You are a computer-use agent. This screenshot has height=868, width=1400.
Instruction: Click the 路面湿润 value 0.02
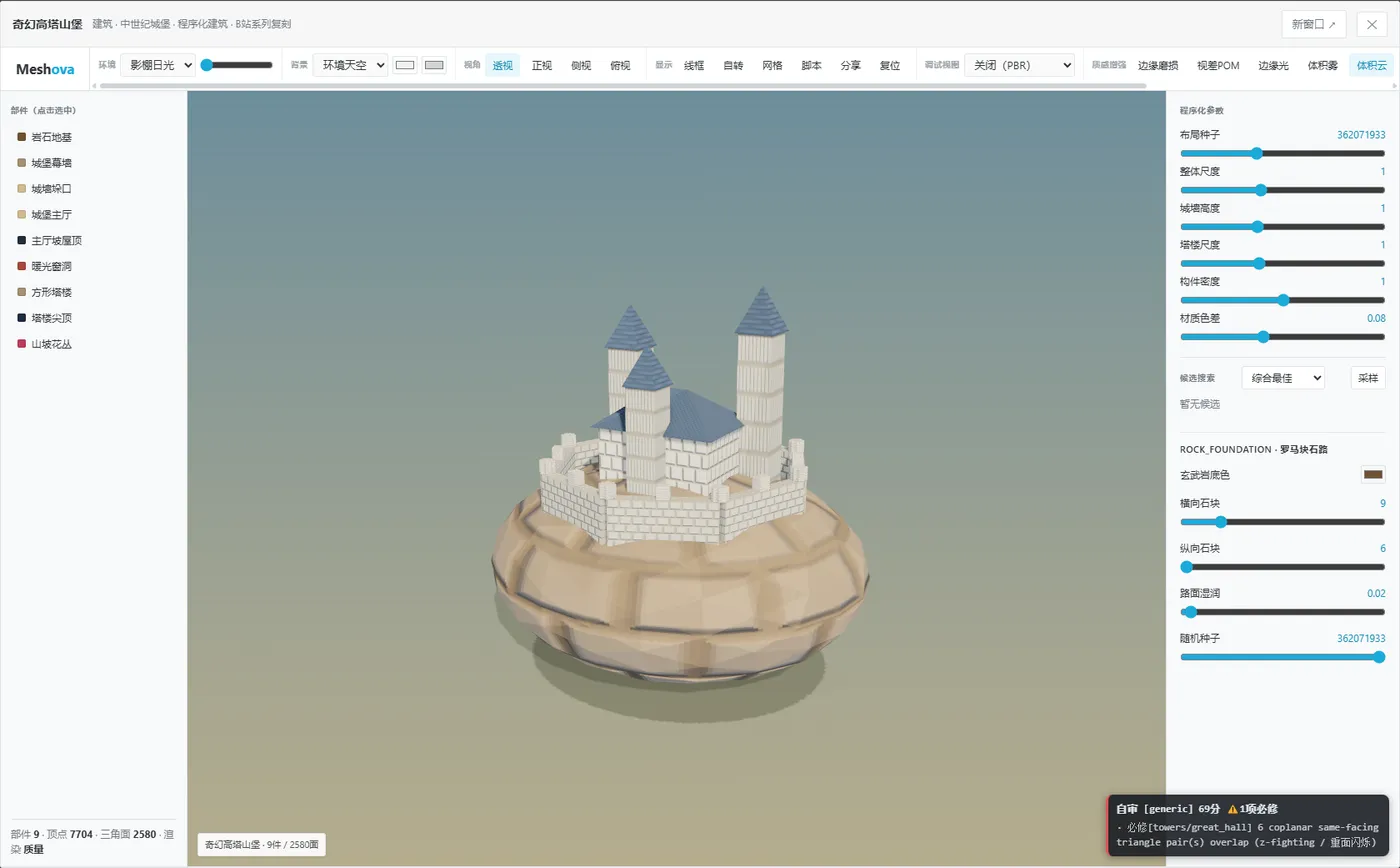pyautogui.click(x=1376, y=593)
